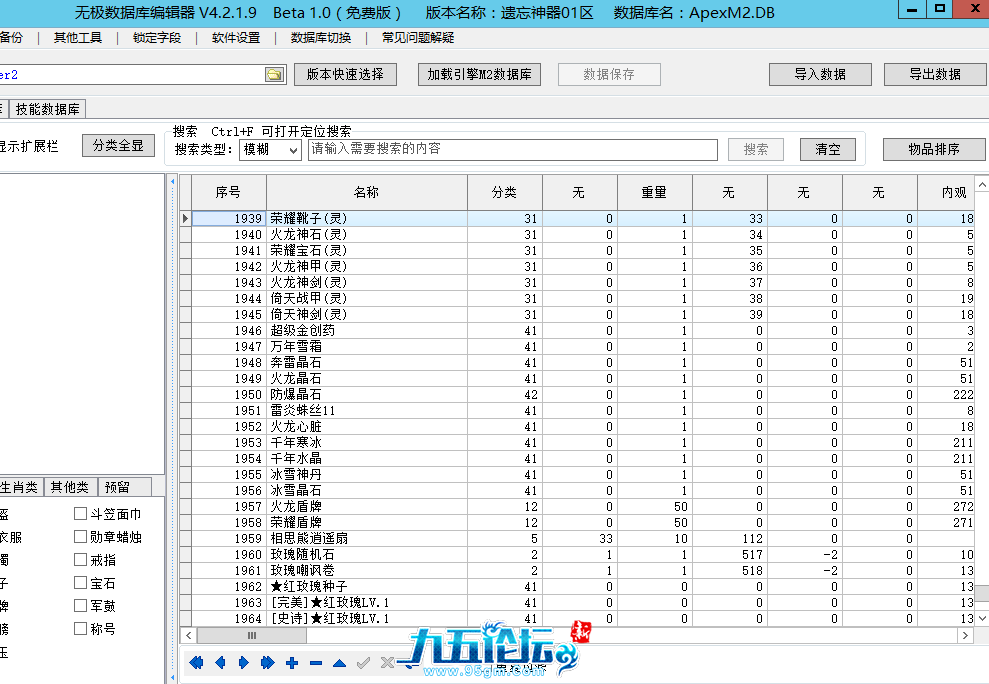Screen dimensions: 989x684
Task: Jump to last record with the navigator
Action: coord(268,662)
